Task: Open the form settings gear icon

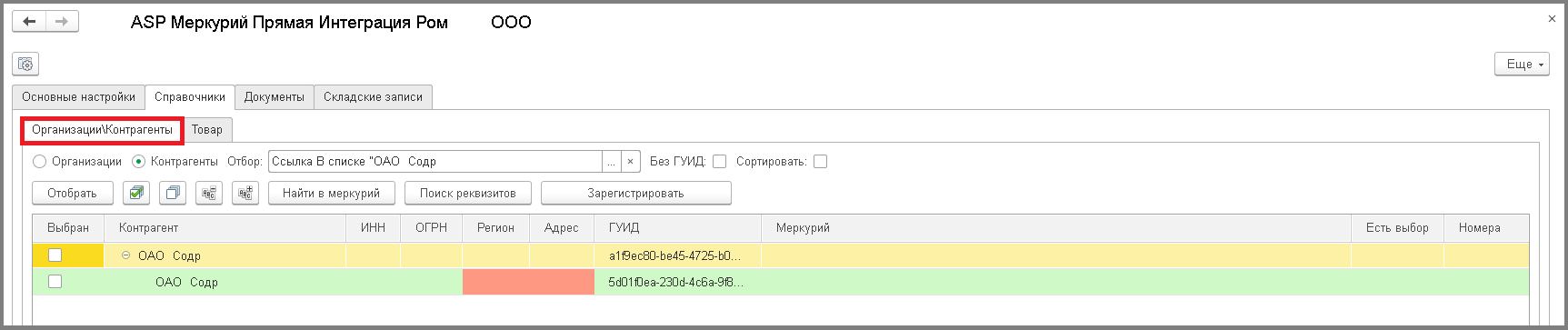Action: pos(25,64)
